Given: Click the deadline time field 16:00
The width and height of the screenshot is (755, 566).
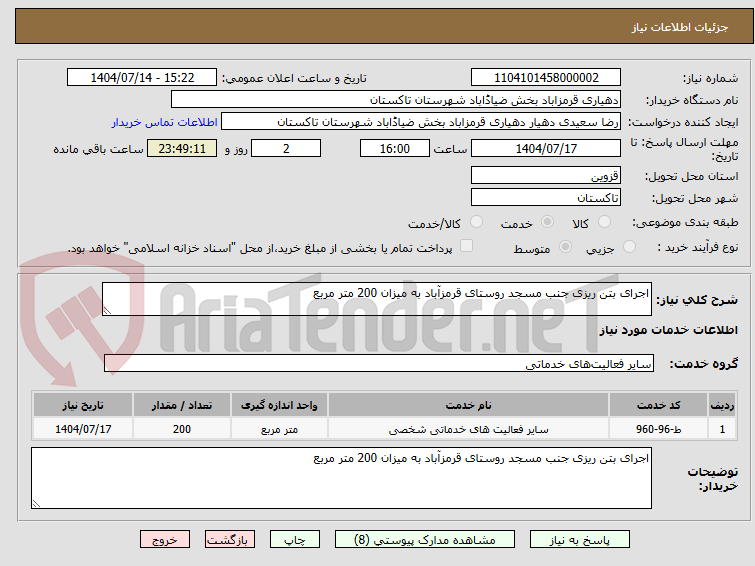Looking at the screenshot, I should 395,148.
